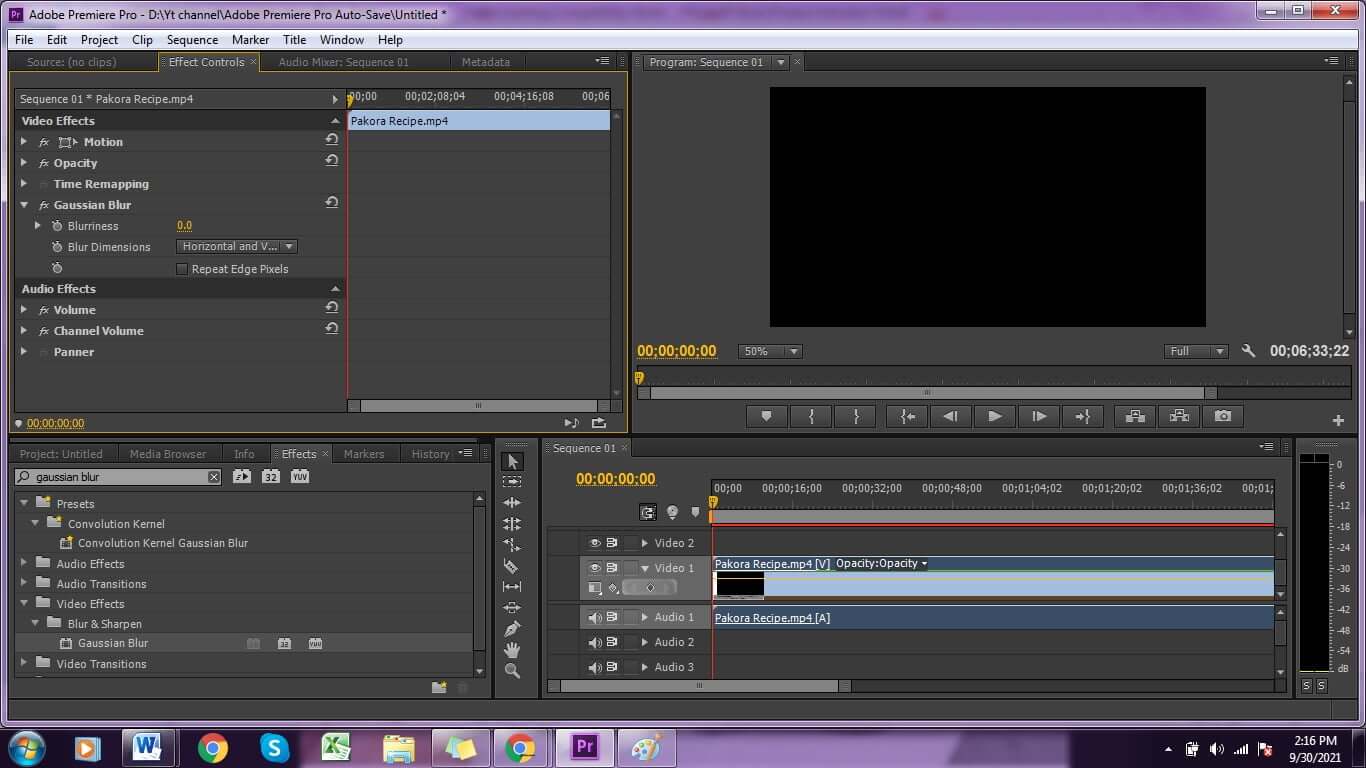Click the gaussian blur search field
The height and width of the screenshot is (768, 1366).
pos(118,477)
